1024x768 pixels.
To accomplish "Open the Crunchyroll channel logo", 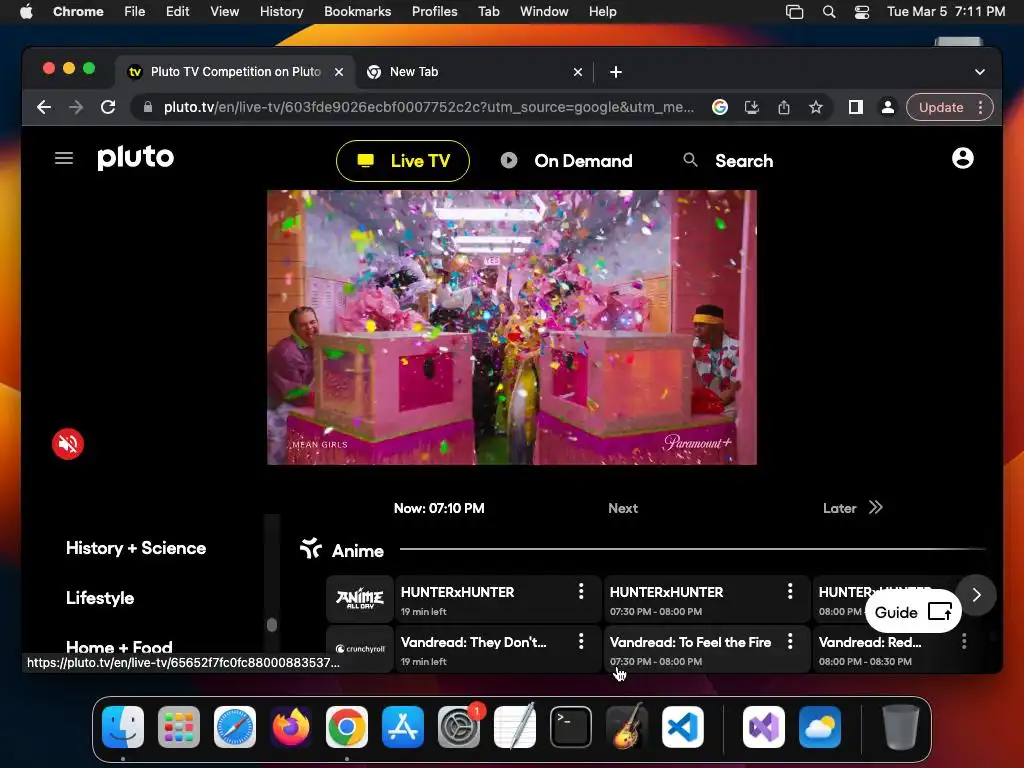I will 360,648.
